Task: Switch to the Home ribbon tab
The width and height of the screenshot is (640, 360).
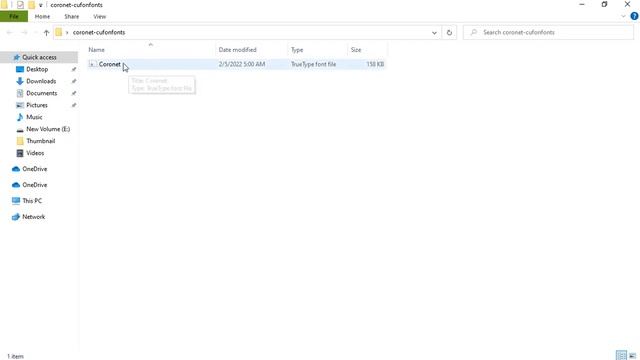Action: point(42,16)
